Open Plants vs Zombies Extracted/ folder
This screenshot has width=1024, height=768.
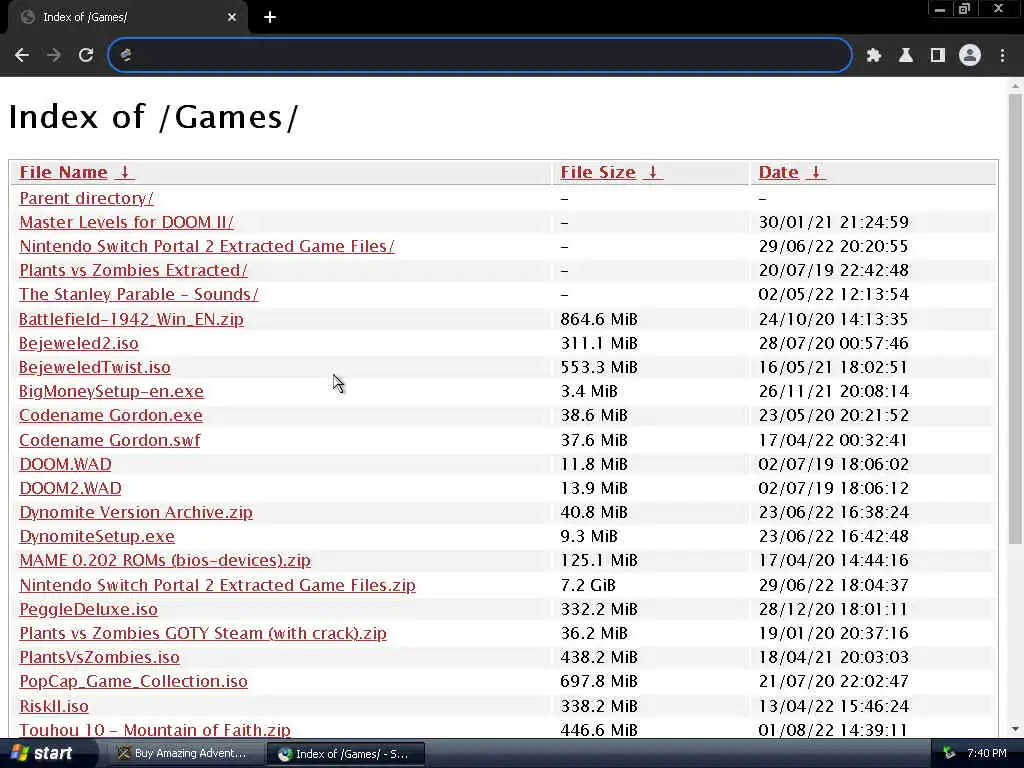[133, 270]
